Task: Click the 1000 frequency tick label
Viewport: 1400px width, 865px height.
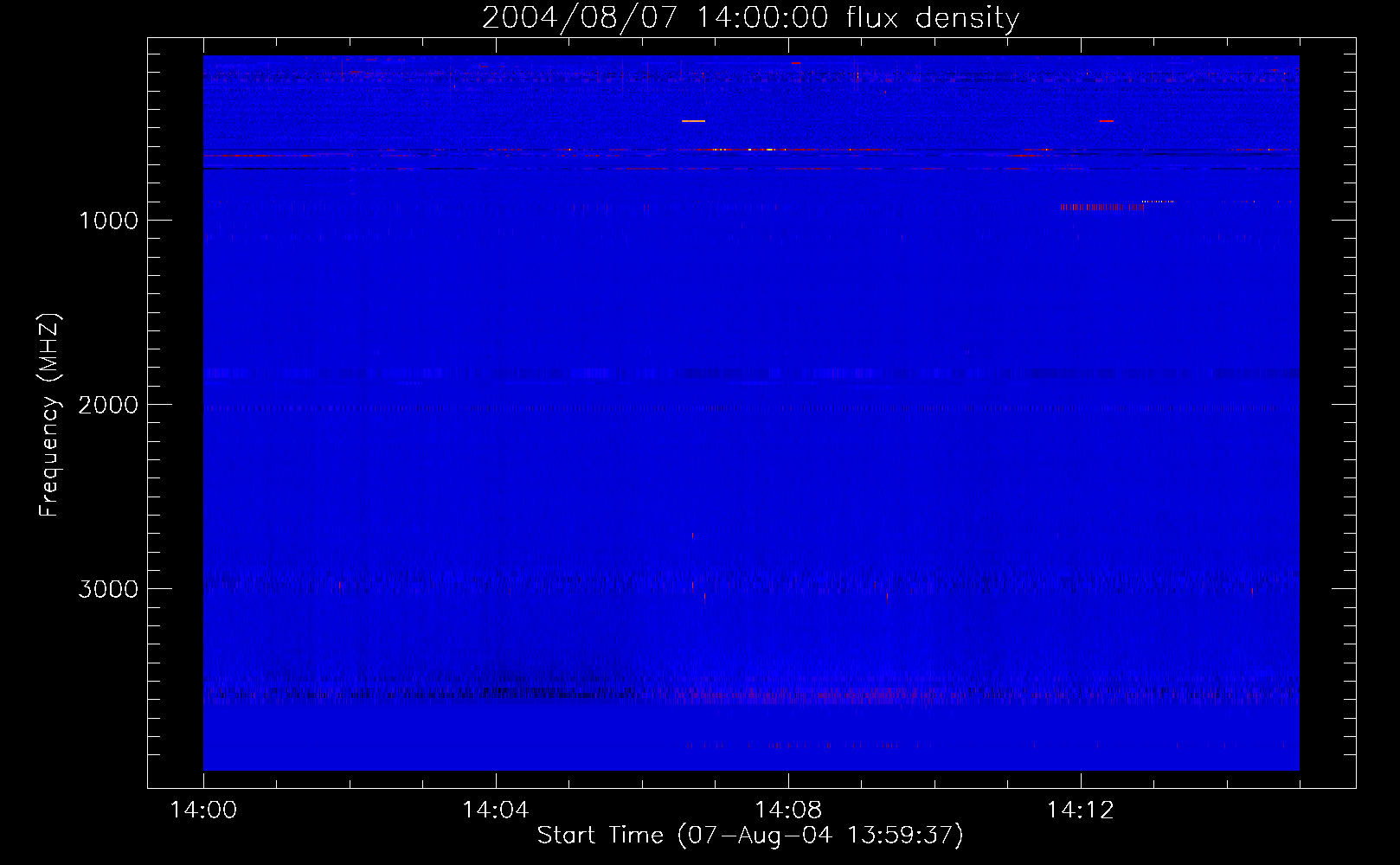Action: 108,221
